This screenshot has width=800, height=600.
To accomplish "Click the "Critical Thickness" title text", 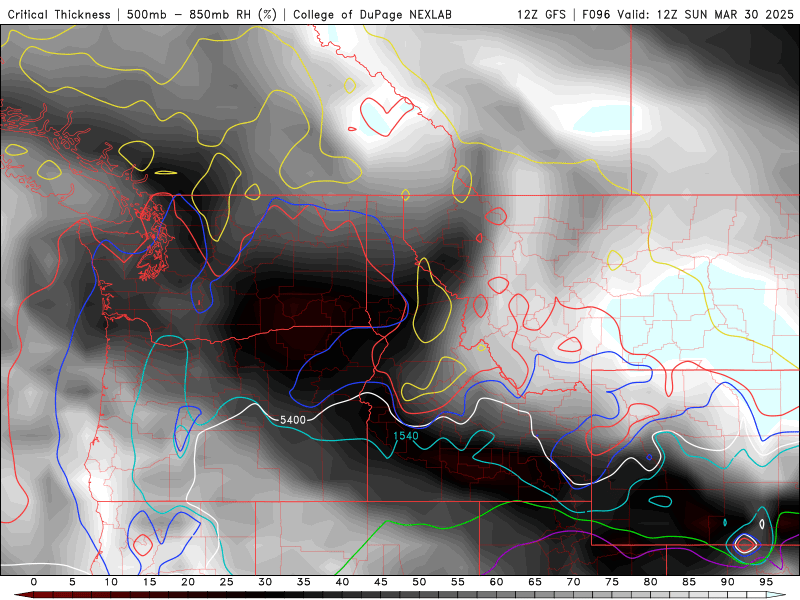I will [x=59, y=14].
